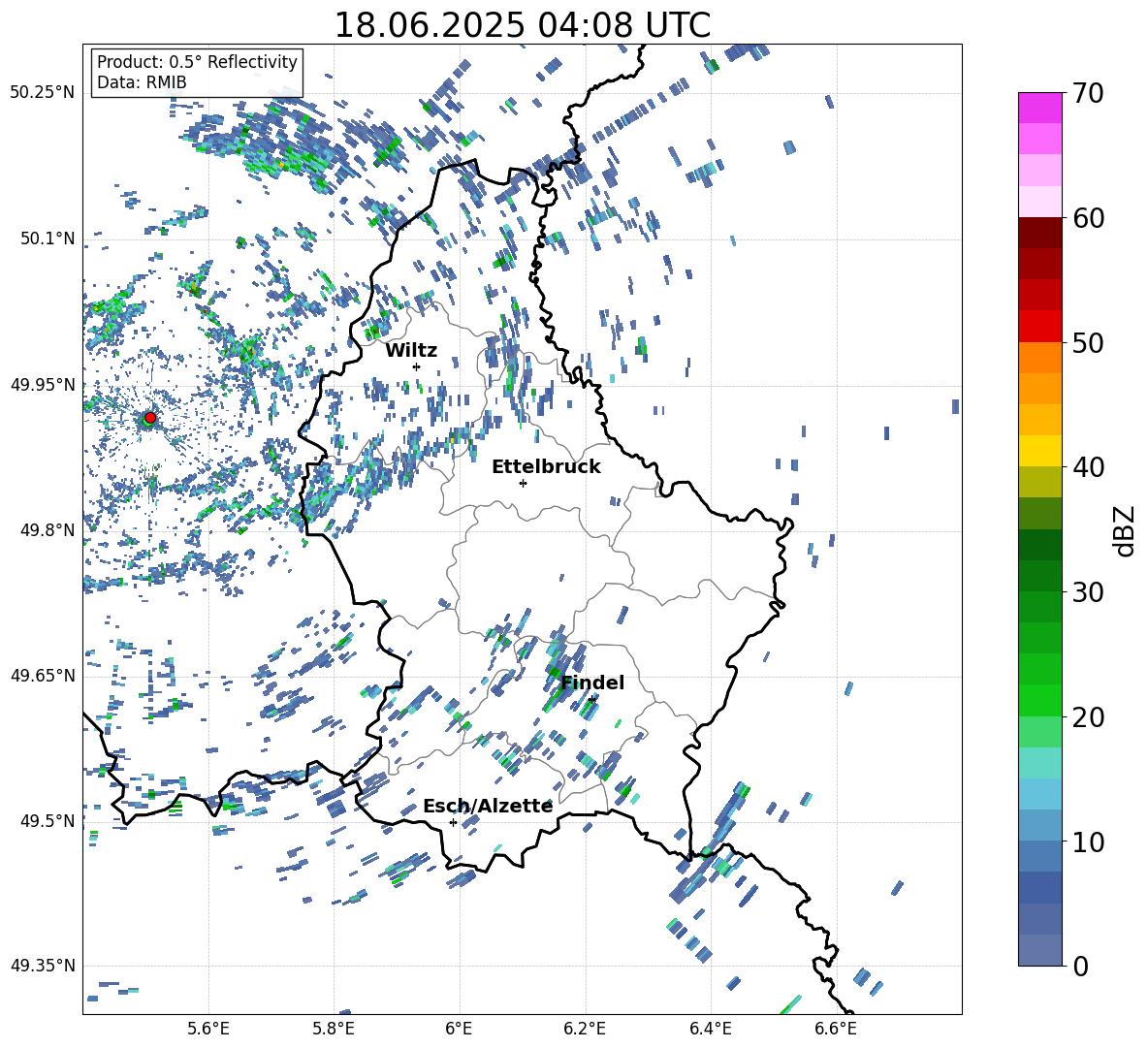The image size is (1148, 1048).
Task: Click the 49.8°N latitude label
Action: pos(47,530)
